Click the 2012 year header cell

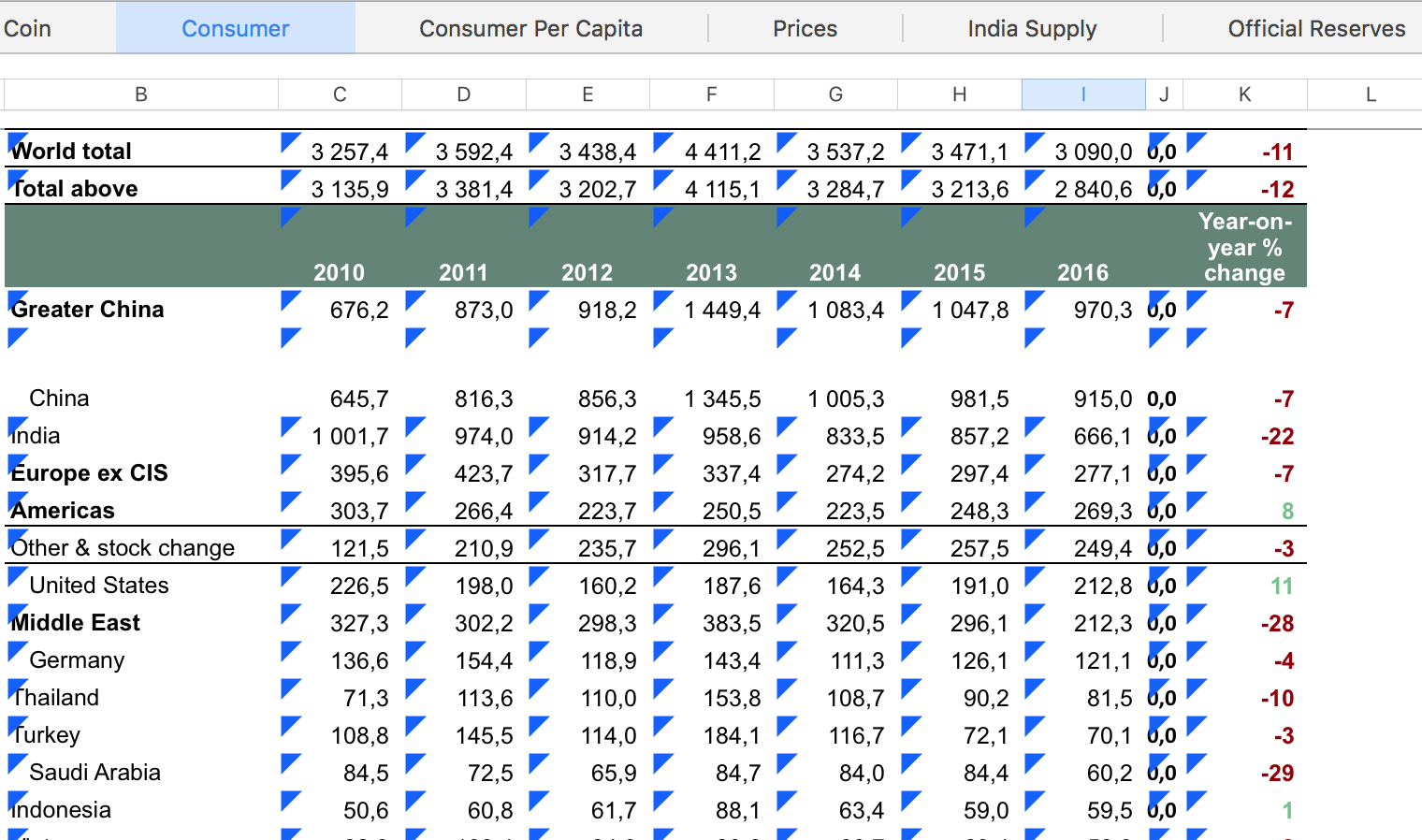pos(587,272)
